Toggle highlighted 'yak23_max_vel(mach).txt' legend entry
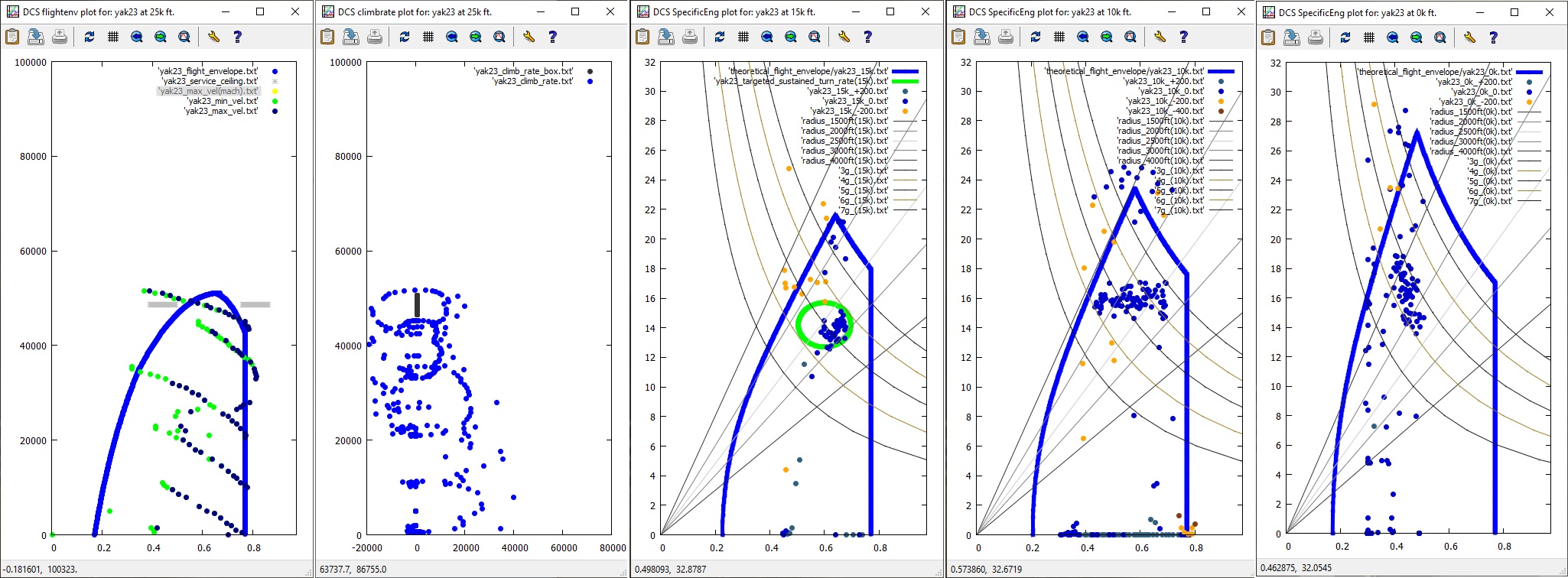 pos(209,91)
